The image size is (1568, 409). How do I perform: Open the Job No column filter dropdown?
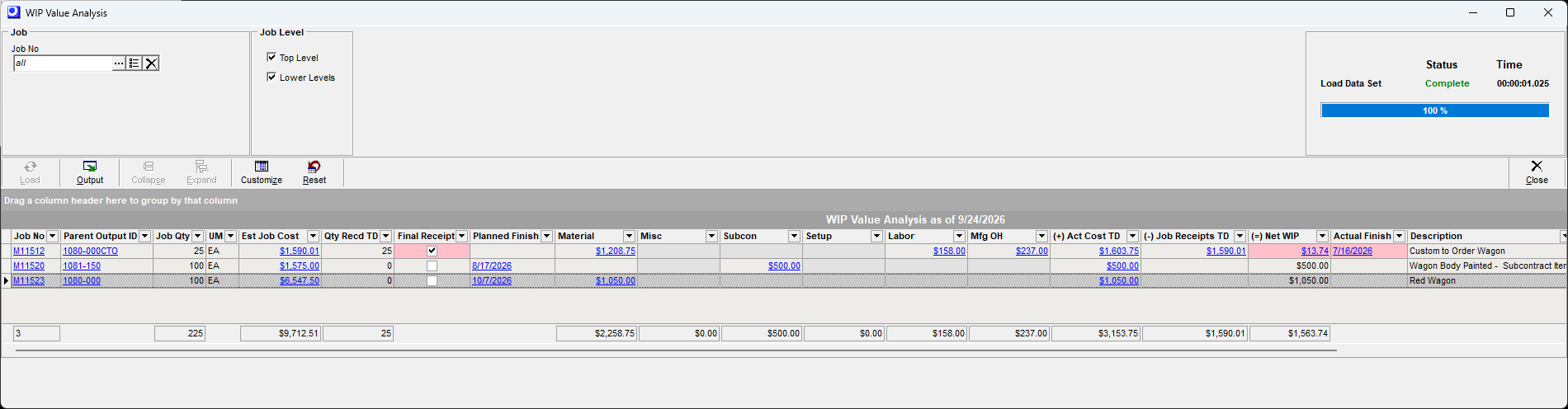click(x=53, y=237)
